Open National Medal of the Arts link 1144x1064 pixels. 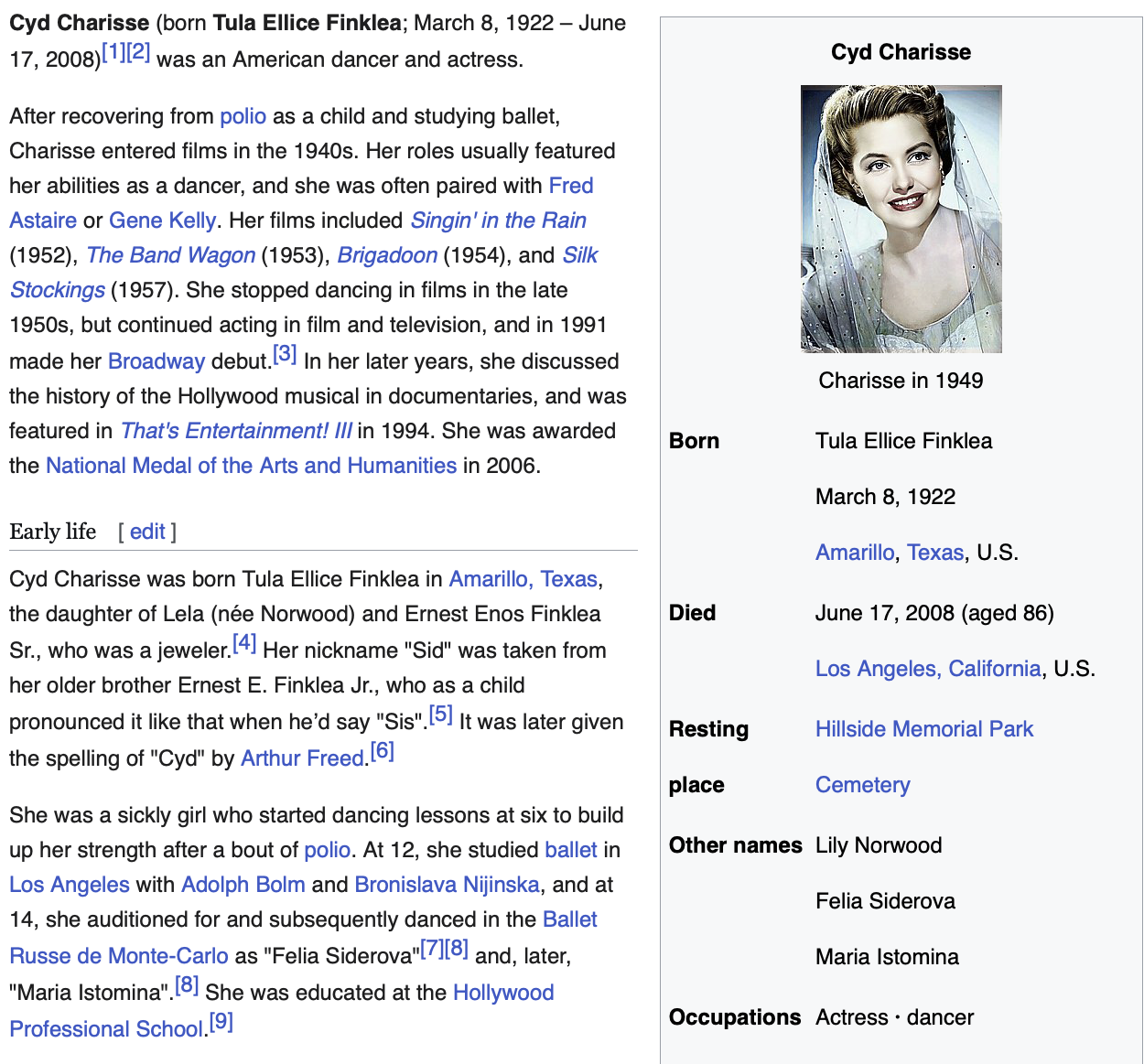coord(251,466)
